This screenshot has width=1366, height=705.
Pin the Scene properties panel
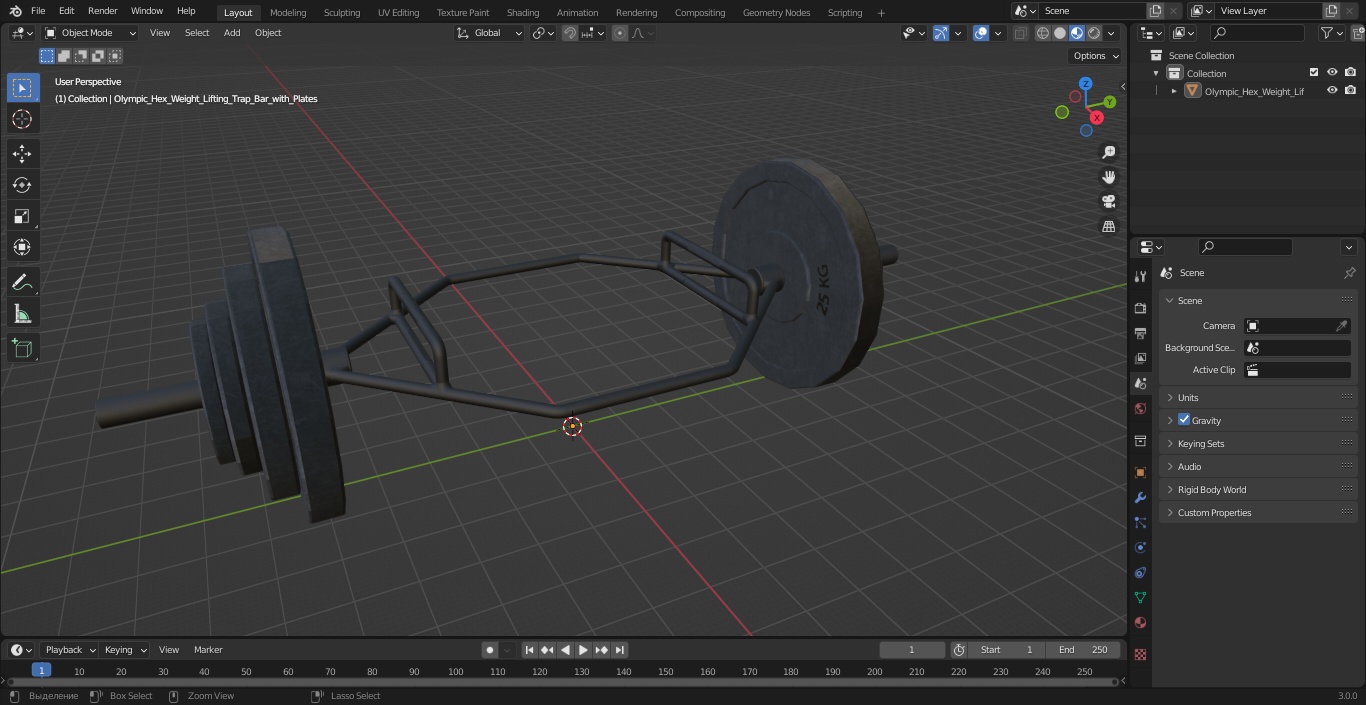coord(1349,273)
